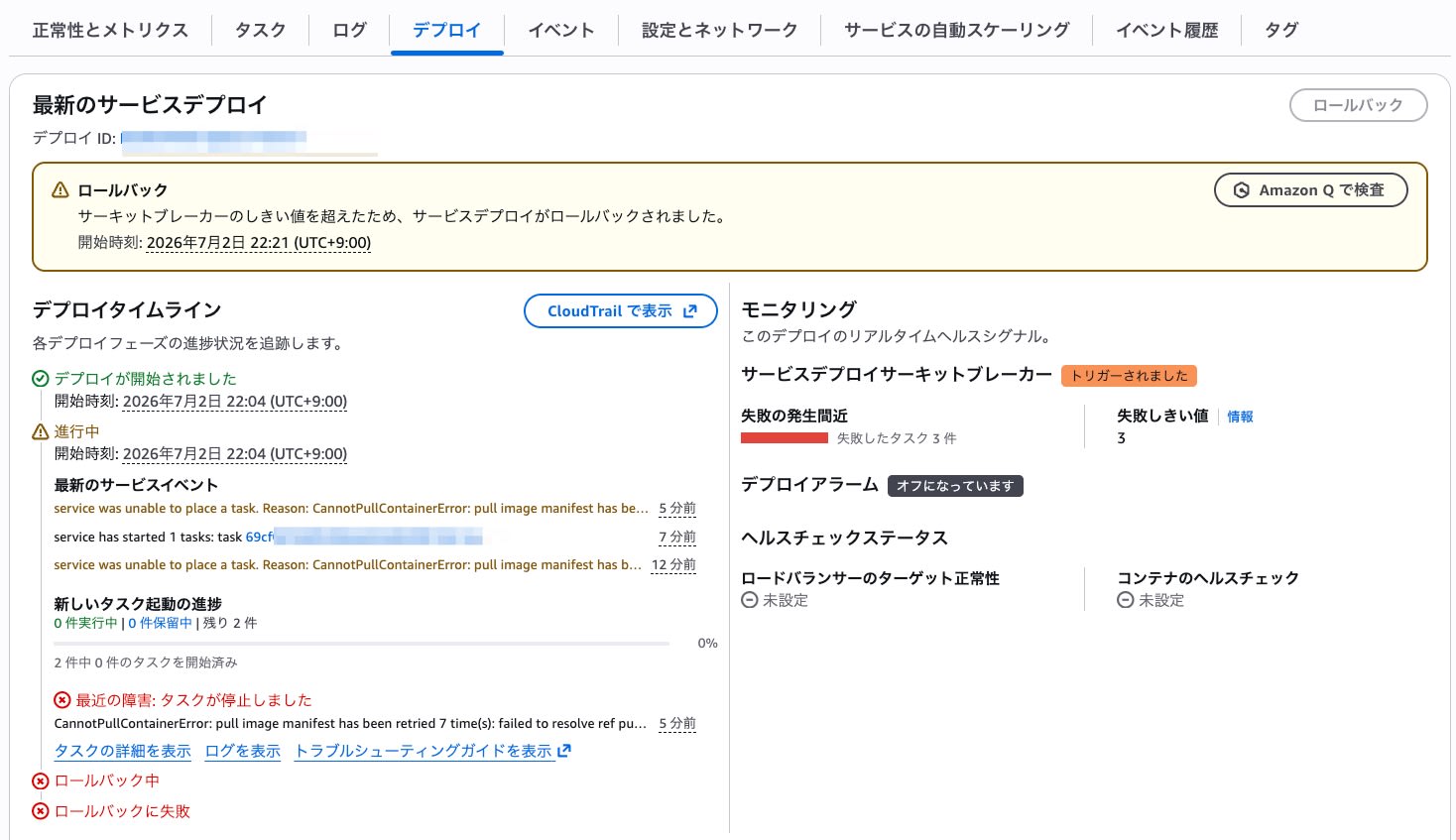This screenshot has height=840, width=1456.
Task: Click the 12 分前 event timestamp
Action: click(x=673, y=564)
